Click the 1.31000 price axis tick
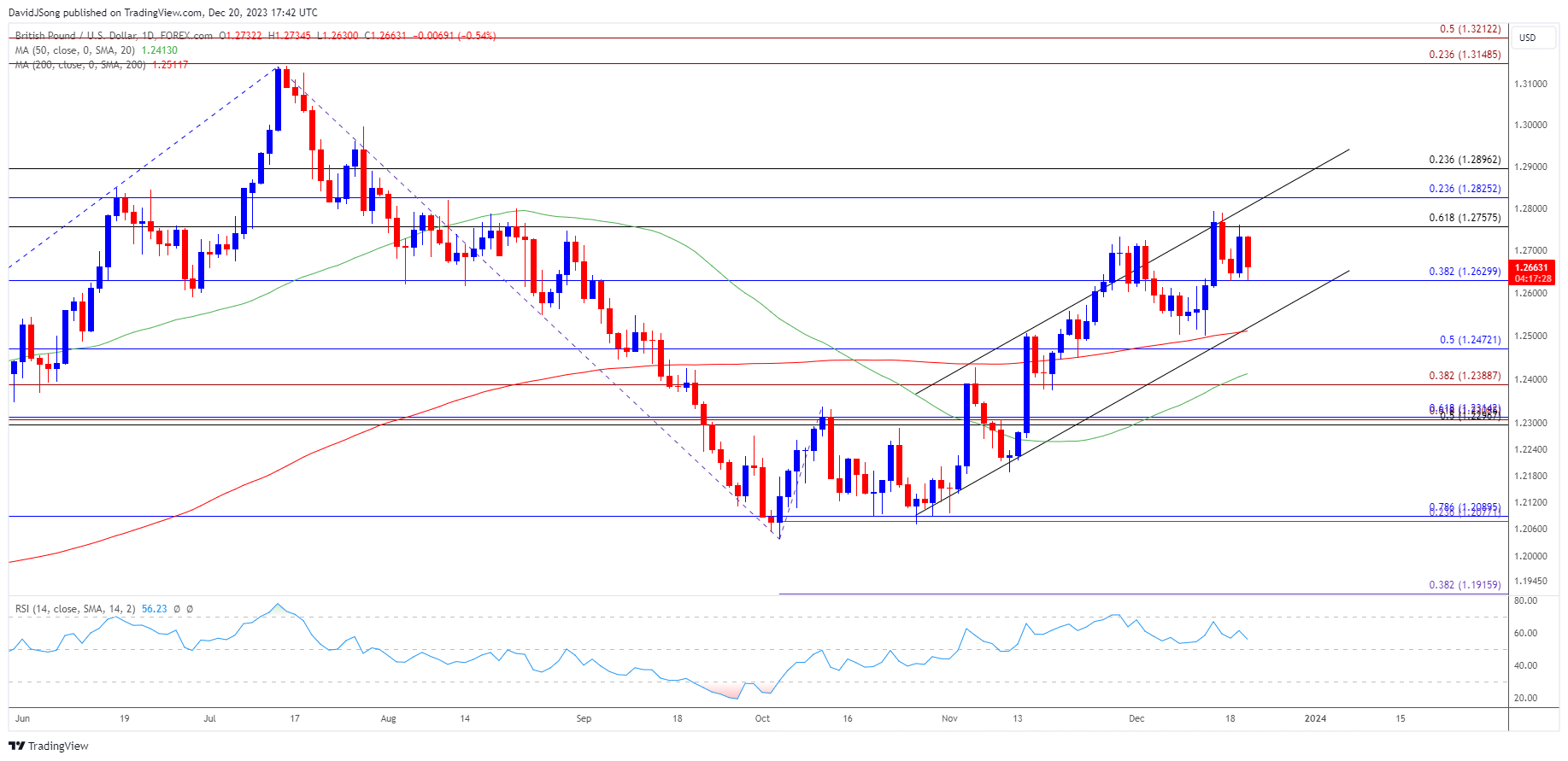1568x761 pixels. point(1530,84)
